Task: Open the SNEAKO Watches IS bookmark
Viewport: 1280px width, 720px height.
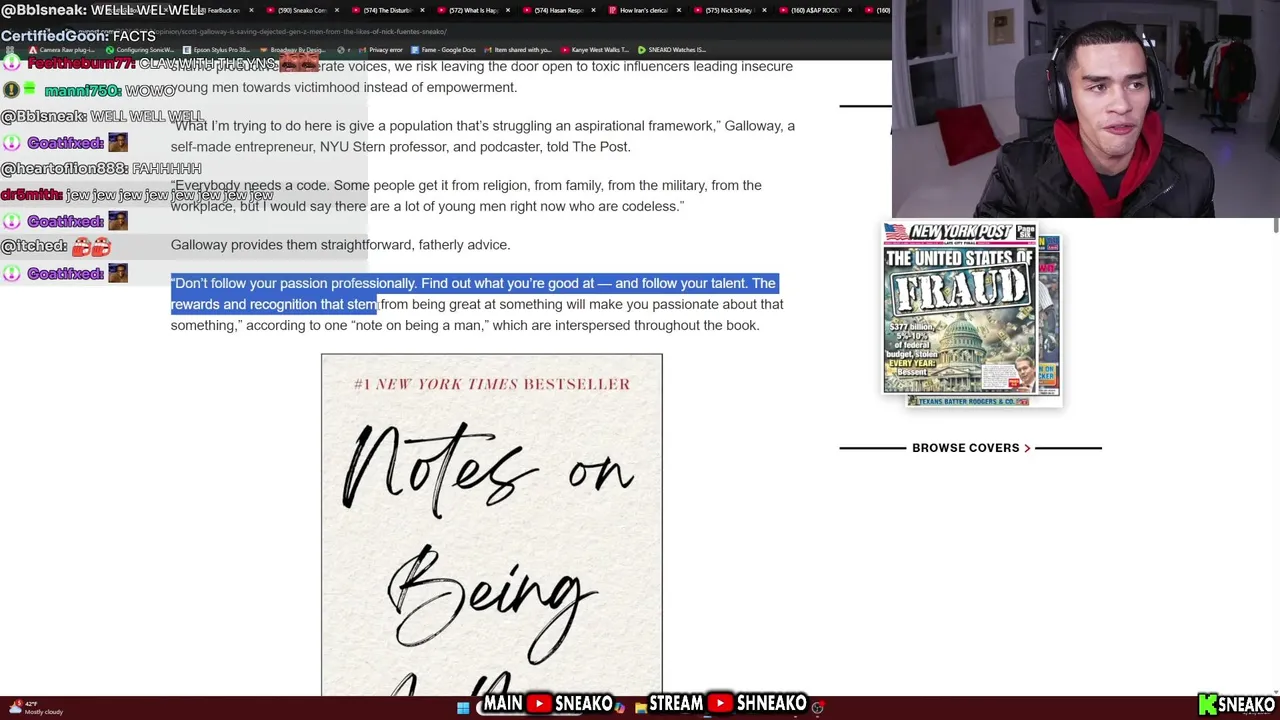Action: click(x=672, y=49)
